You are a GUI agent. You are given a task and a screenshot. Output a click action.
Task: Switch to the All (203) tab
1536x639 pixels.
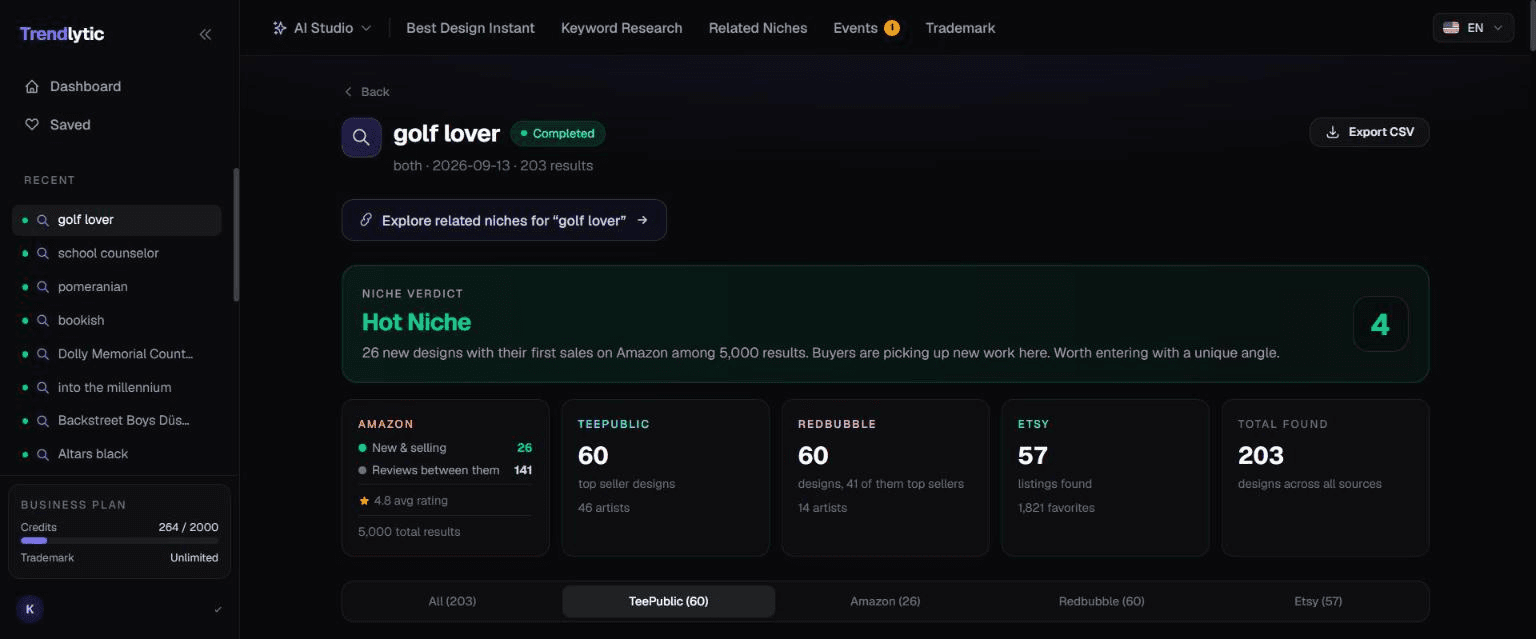click(452, 601)
